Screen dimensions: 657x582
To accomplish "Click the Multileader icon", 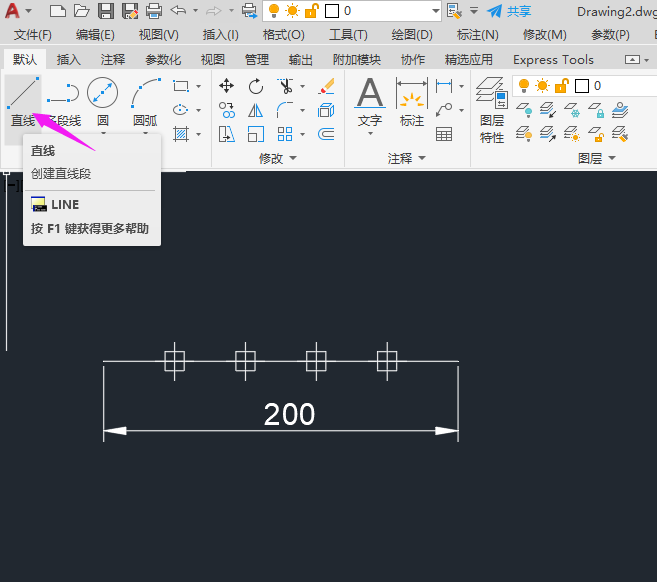I will click(444, 110).
